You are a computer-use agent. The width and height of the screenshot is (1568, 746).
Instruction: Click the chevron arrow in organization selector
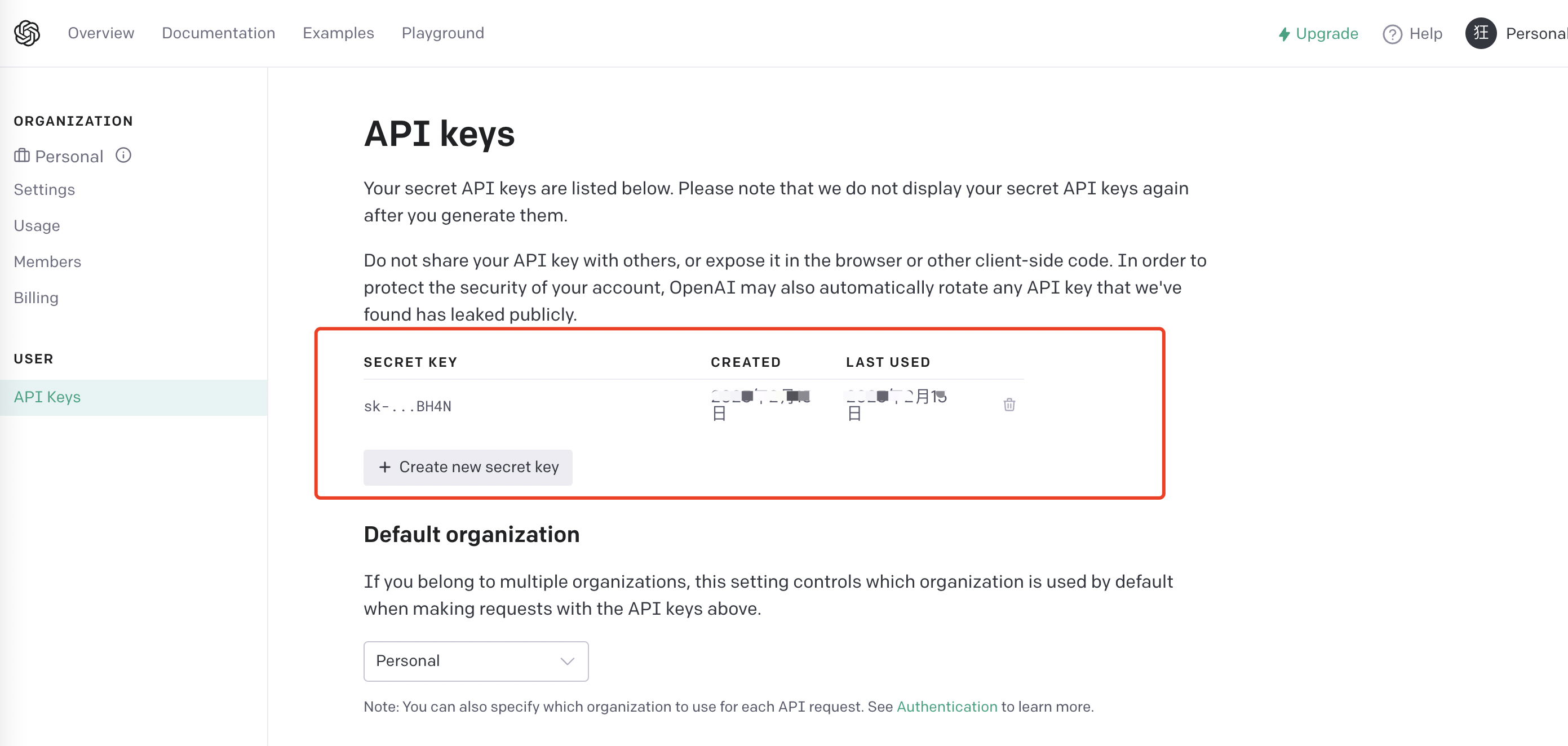tap(568, 661)
